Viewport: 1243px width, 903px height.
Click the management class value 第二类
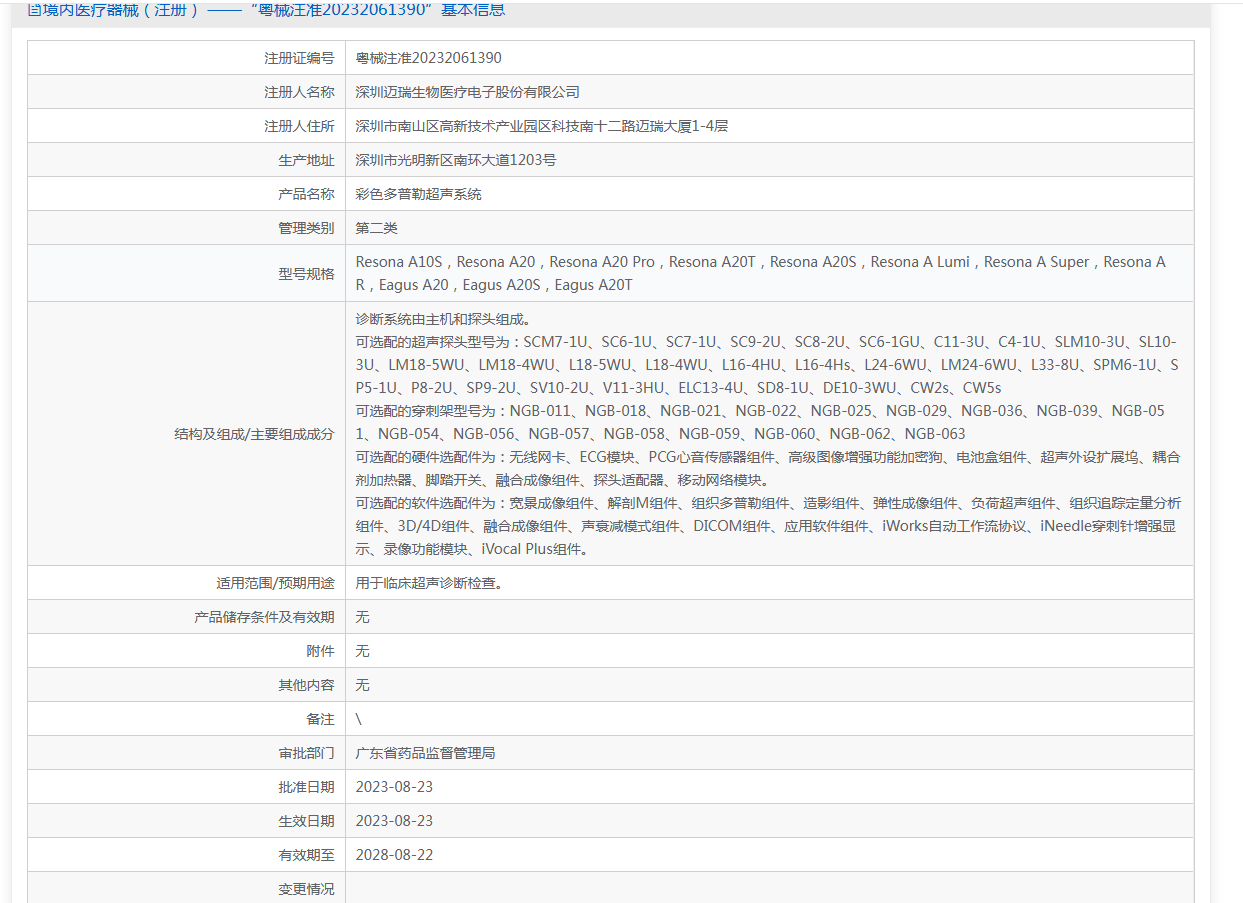pos(377,228)
